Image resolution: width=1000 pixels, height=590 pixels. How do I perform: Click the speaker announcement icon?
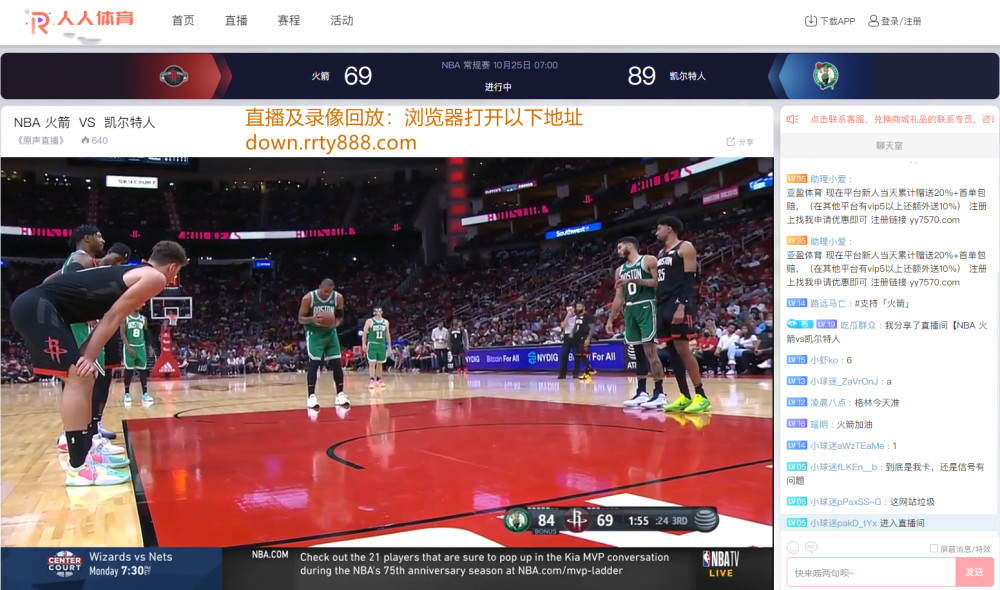point(792,119)
